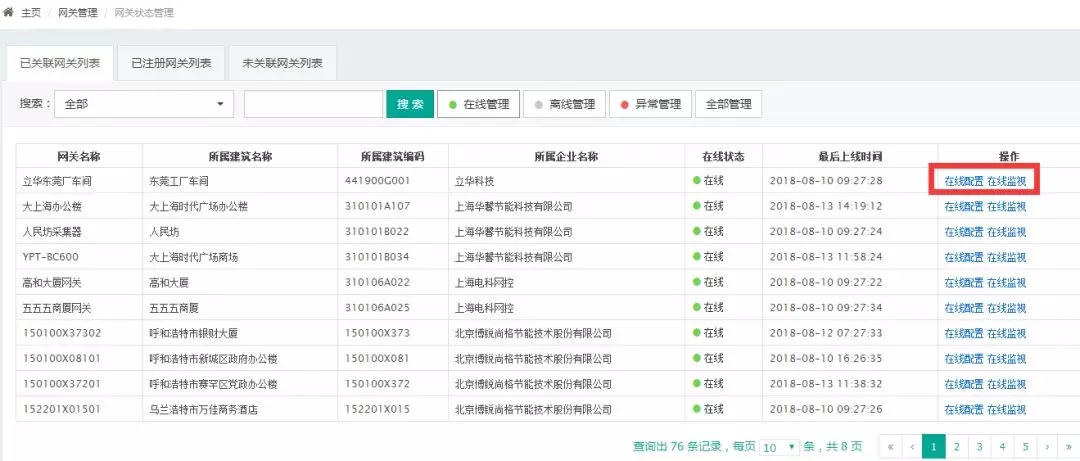
Task: Click 在线监视 for 150100X37201
Action: point(1006,385)
